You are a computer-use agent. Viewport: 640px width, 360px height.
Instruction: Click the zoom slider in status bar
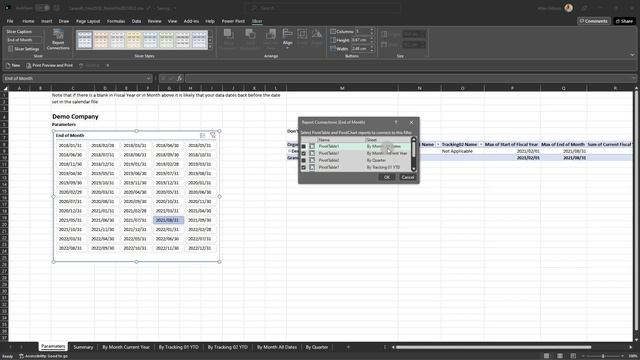coord(602,356)
